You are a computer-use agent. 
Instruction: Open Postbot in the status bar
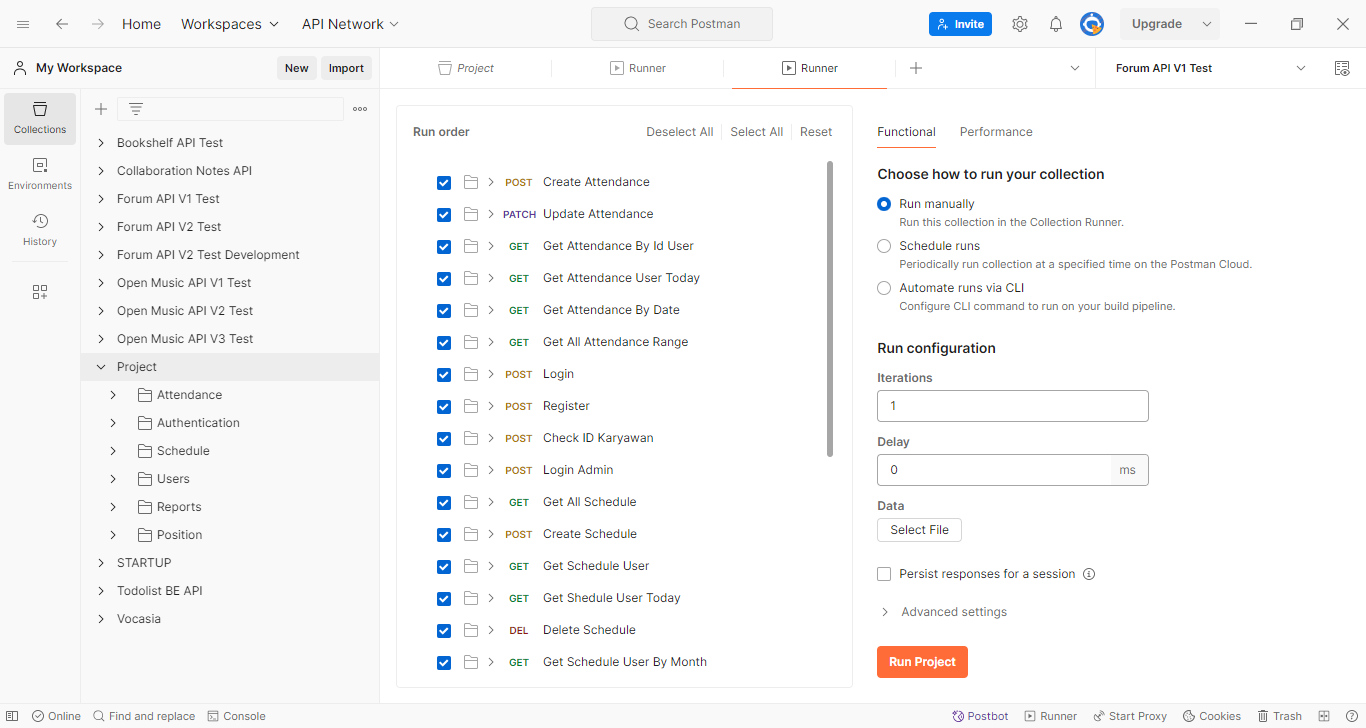coord(980,716)
